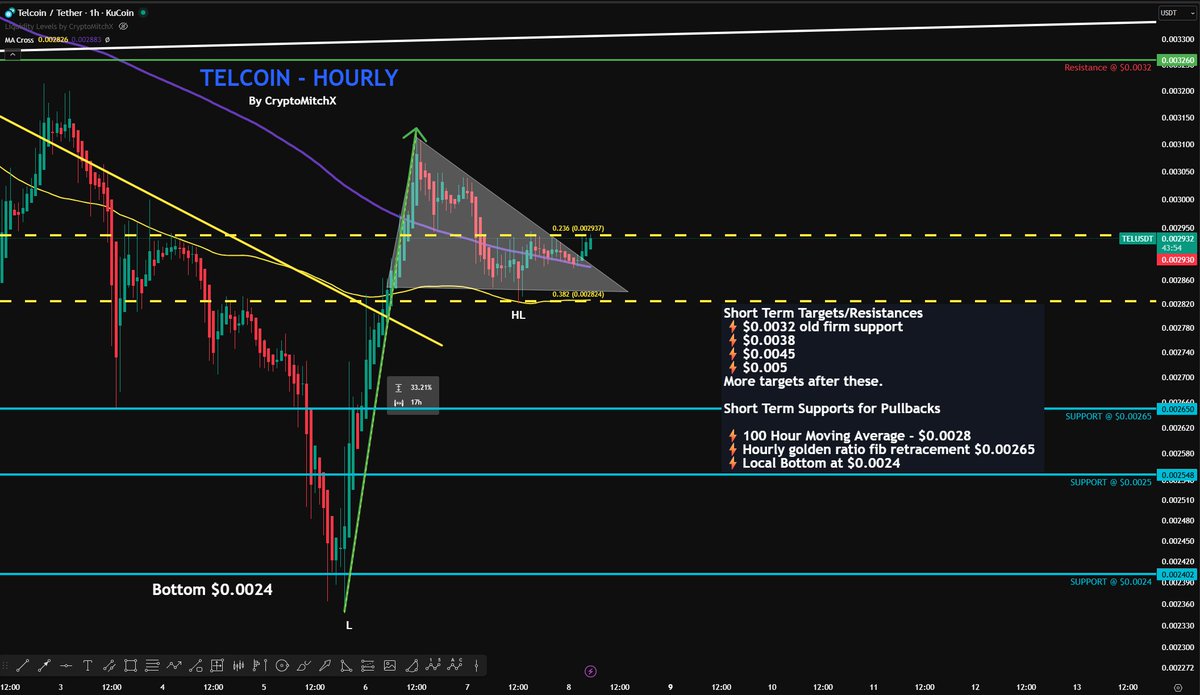Click the 'HL' higher low label

518,315
